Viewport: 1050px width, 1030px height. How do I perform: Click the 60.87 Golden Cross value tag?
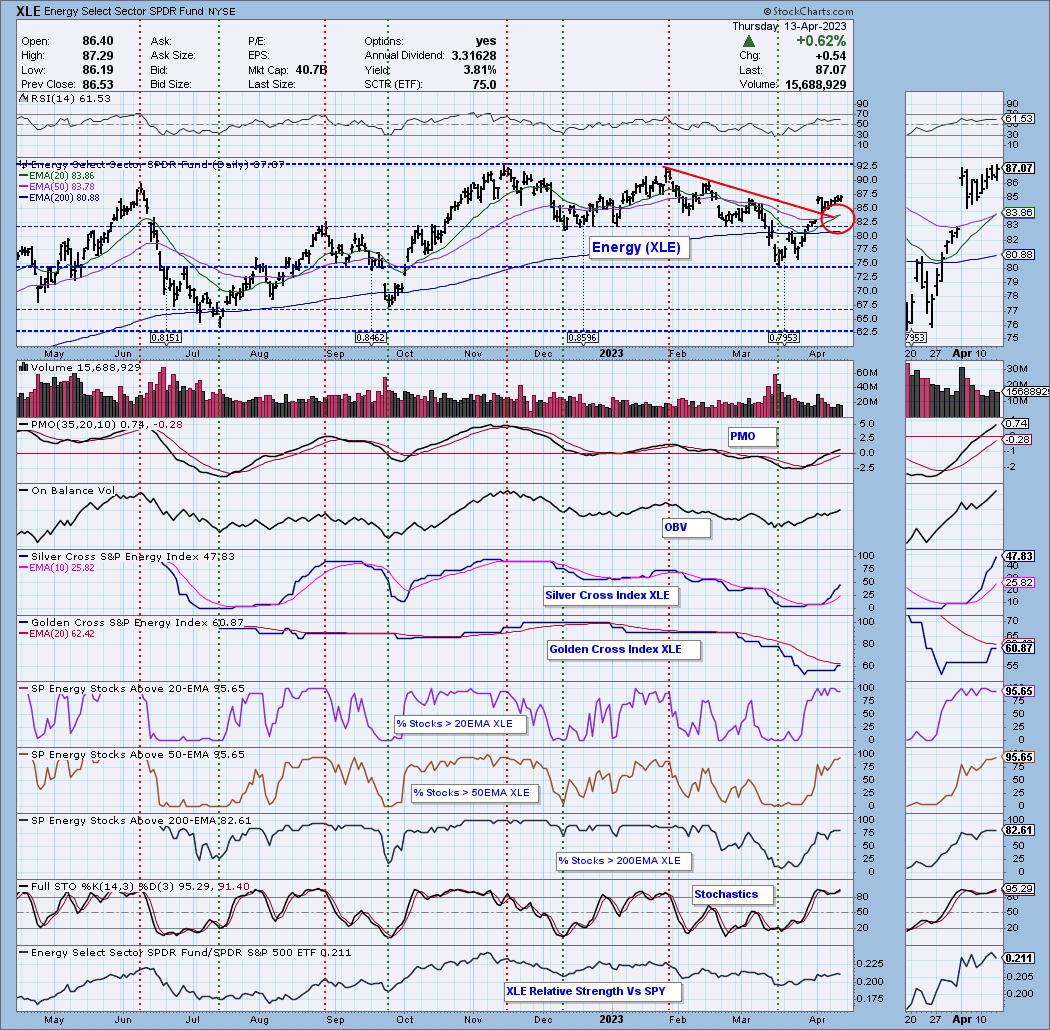(x=1019, y=648)
